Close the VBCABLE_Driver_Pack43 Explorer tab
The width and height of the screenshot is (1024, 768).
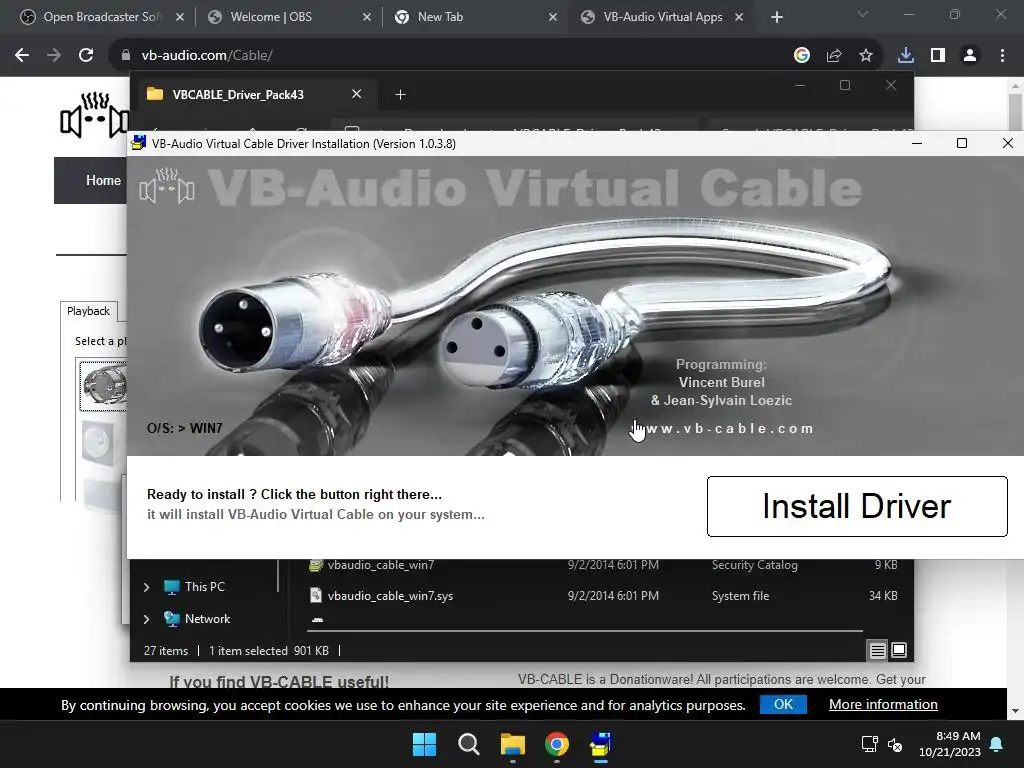(x=357, y=94)
